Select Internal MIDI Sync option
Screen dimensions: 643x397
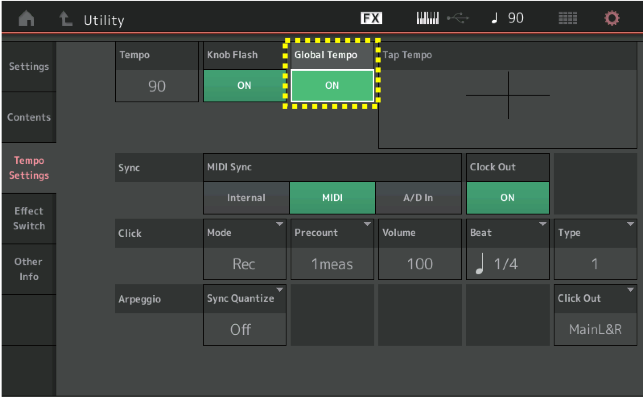pos(246,198)
